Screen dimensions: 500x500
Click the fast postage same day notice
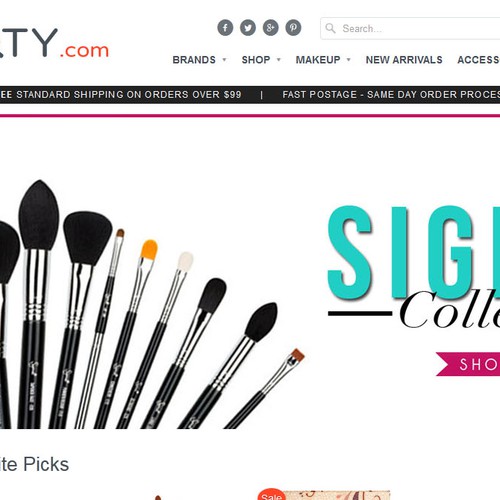pyautogui.click(x=391, y=95)
